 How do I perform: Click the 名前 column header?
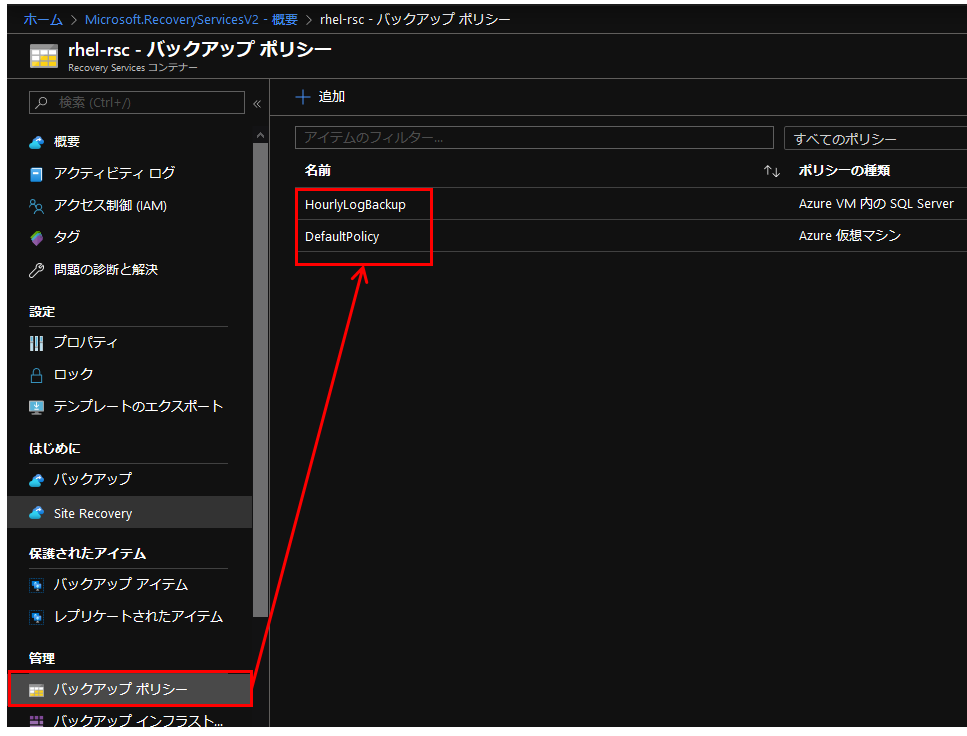(x=318, y=170)
